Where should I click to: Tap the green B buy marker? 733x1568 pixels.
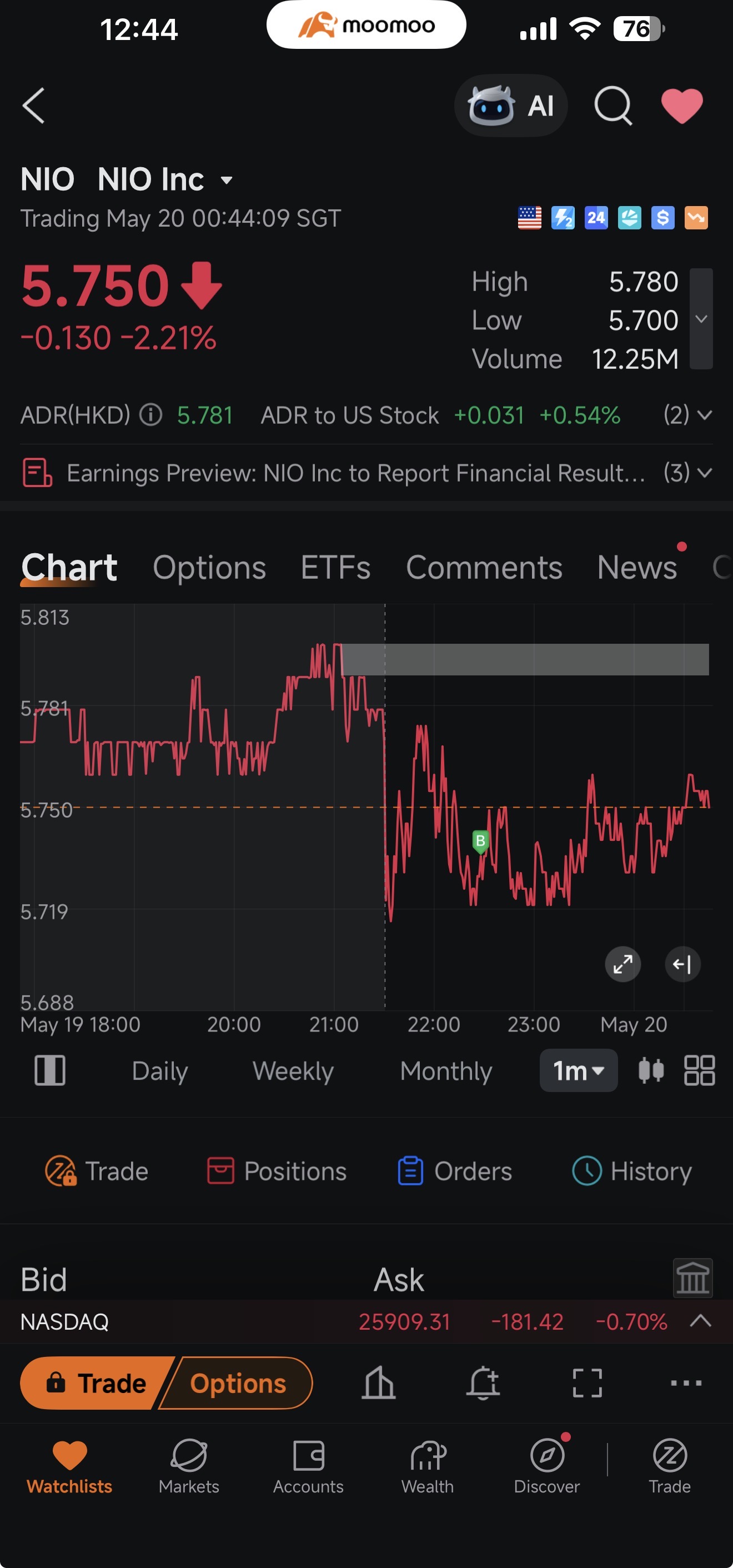tap(480, 841)
